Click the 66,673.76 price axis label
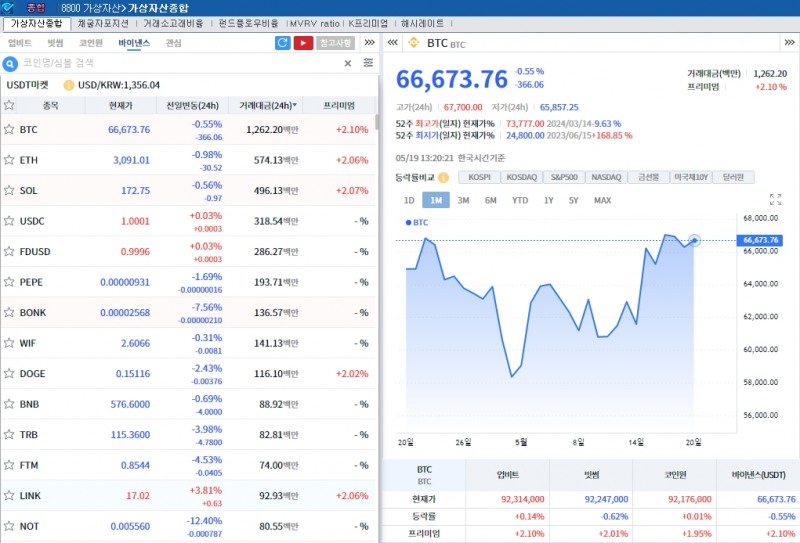 pyautogui.click(x=760, y=240)
